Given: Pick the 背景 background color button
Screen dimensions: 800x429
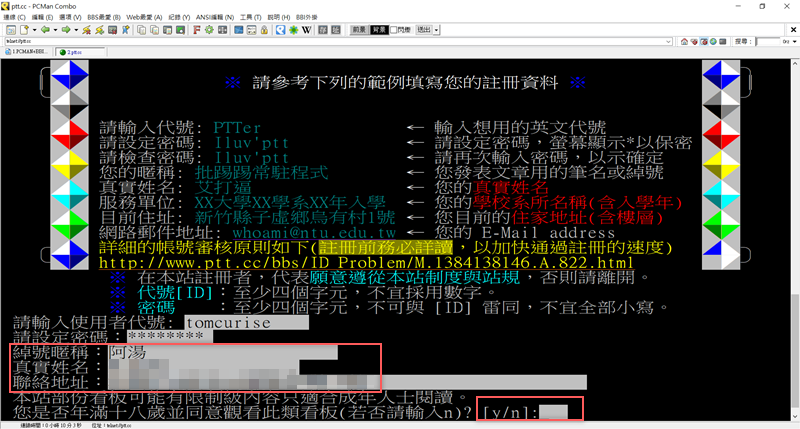Looking at the screenshot, I should 379,30.
